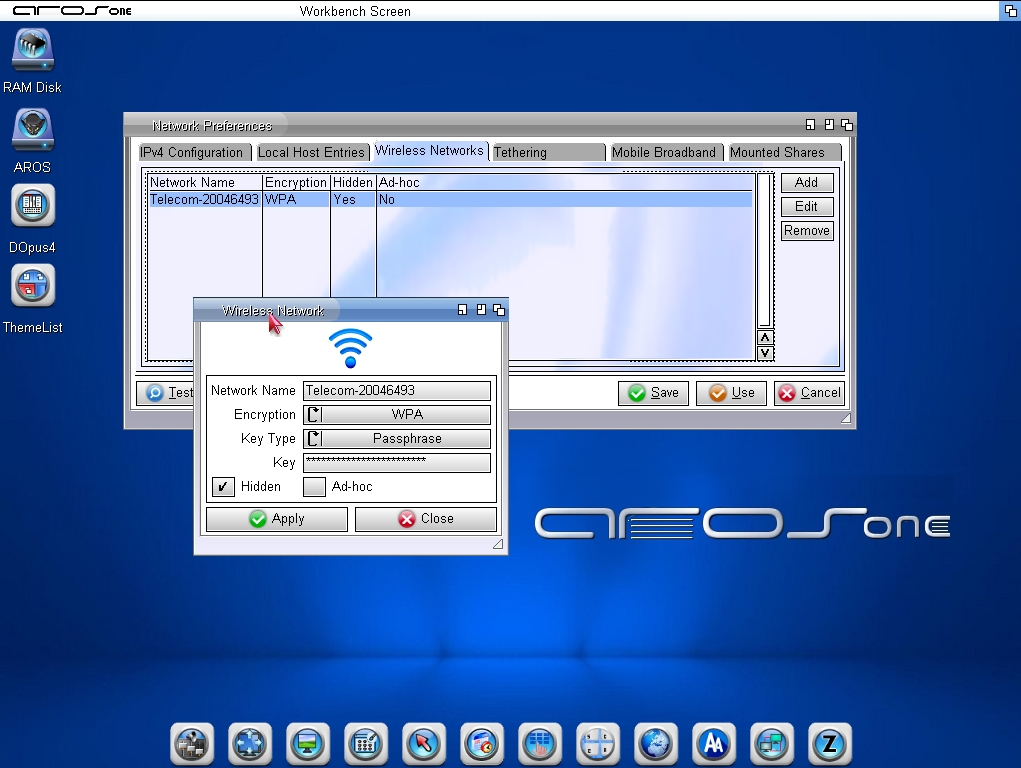The height and width of the screenshot is (768, 1021).
Task: Click the WPA cell in the network row
Action: (296, 199)
